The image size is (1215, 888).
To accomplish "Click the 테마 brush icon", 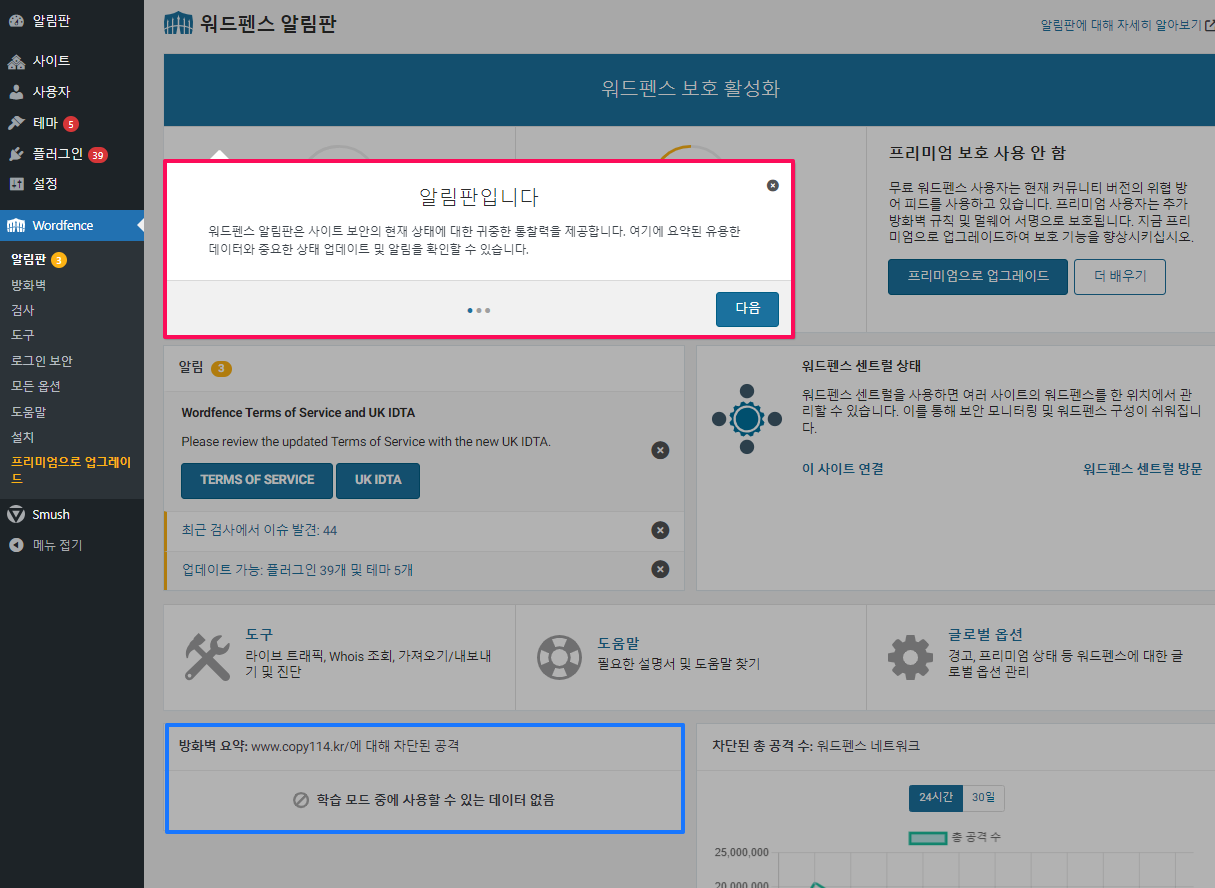I will click(x=16, y=123).
